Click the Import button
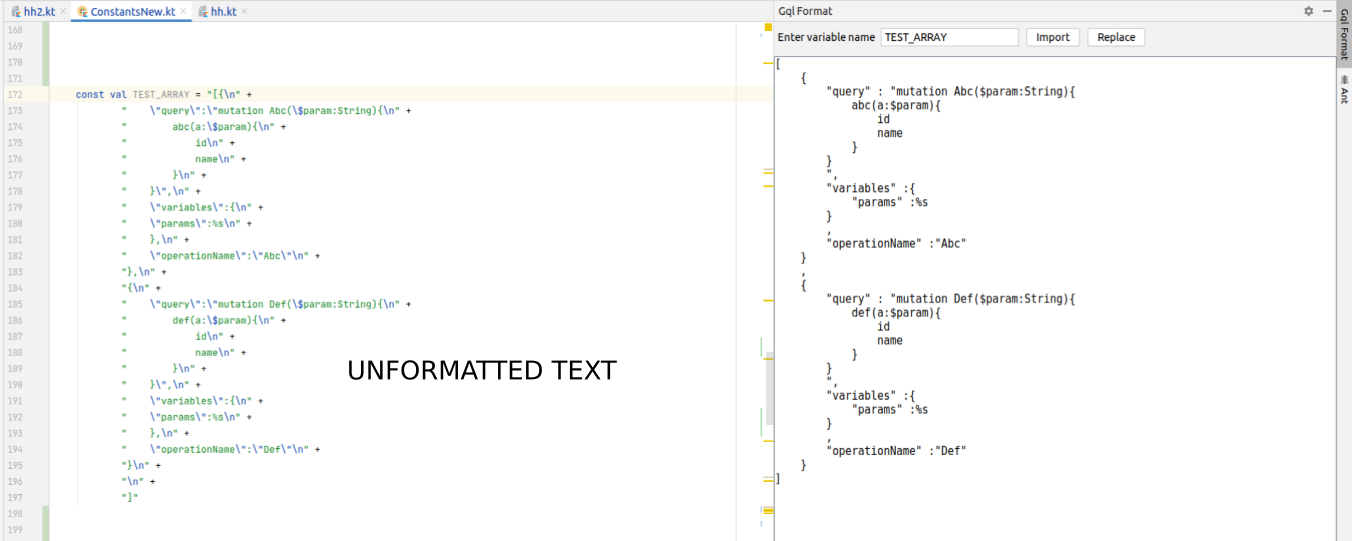Screen dimensions: 1352x541 pyautogui.click(x=1053, y=37)
